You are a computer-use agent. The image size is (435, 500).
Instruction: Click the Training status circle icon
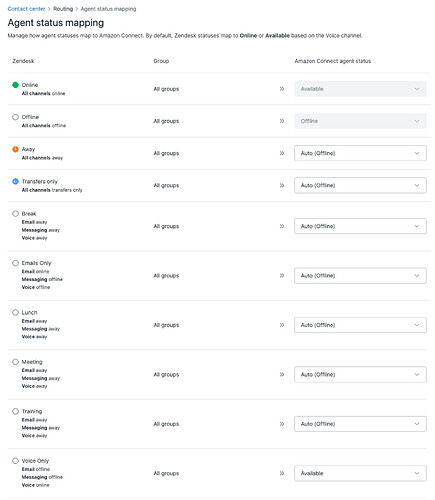[15, 411]
